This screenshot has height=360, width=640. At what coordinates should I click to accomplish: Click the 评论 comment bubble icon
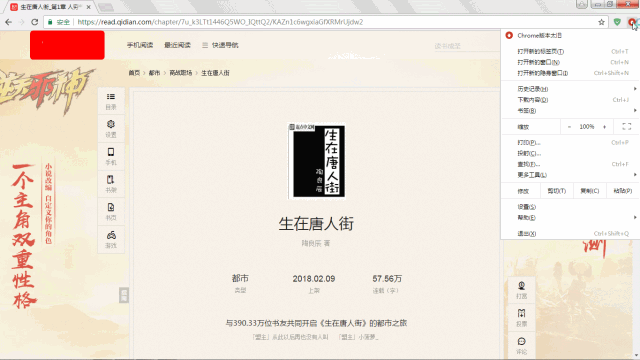click(521, 345)
